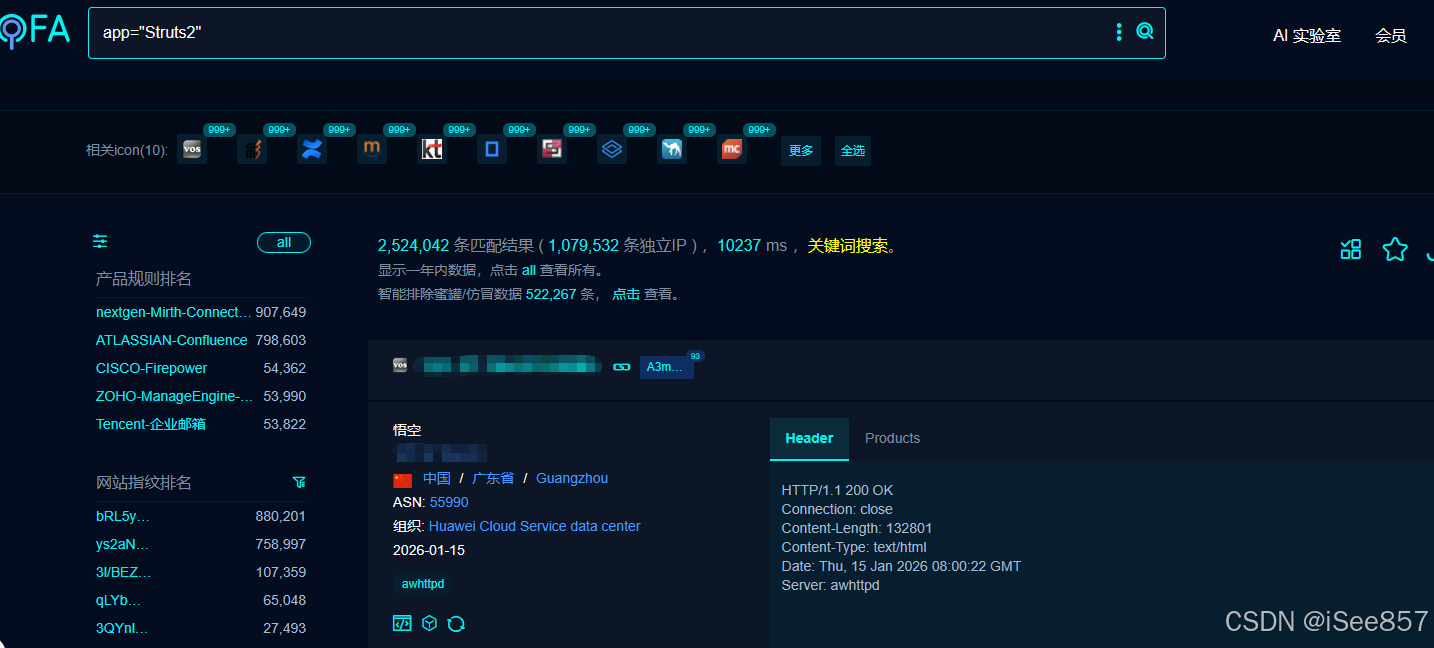Select the orange 彩 related icon

[x=252, y=150]
